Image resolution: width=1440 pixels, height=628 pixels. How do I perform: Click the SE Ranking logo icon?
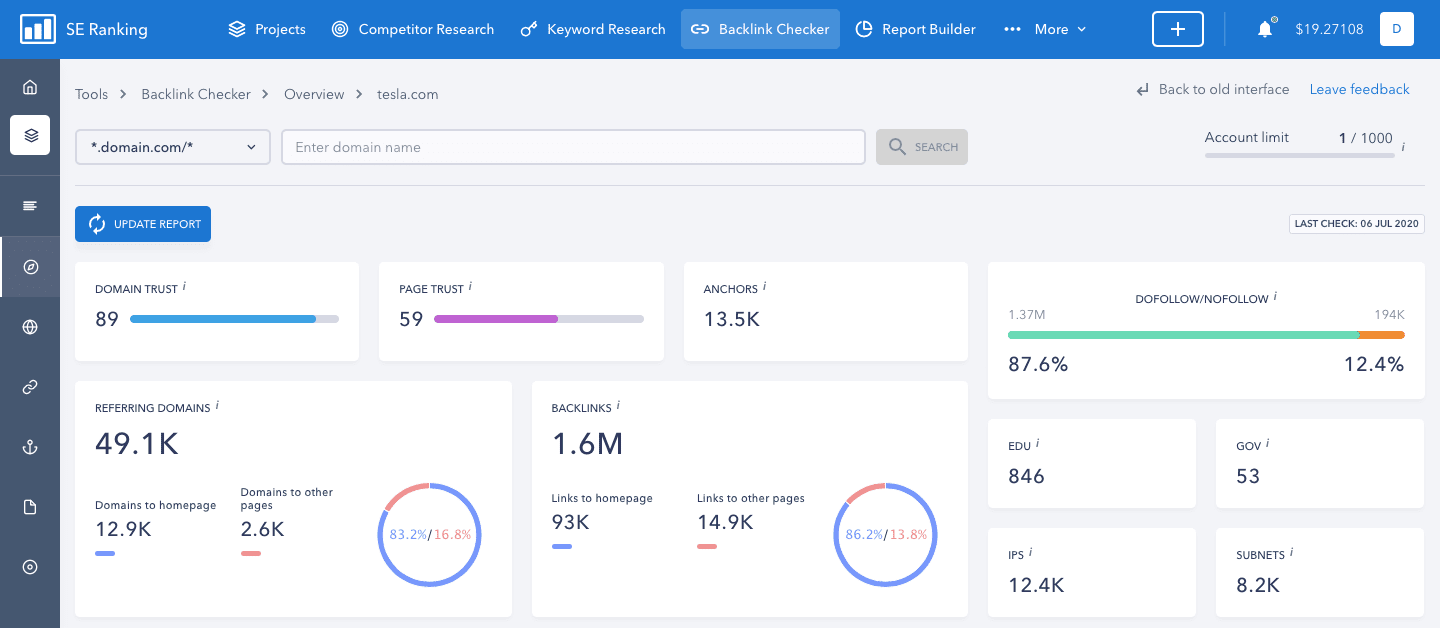click(38, 29)
